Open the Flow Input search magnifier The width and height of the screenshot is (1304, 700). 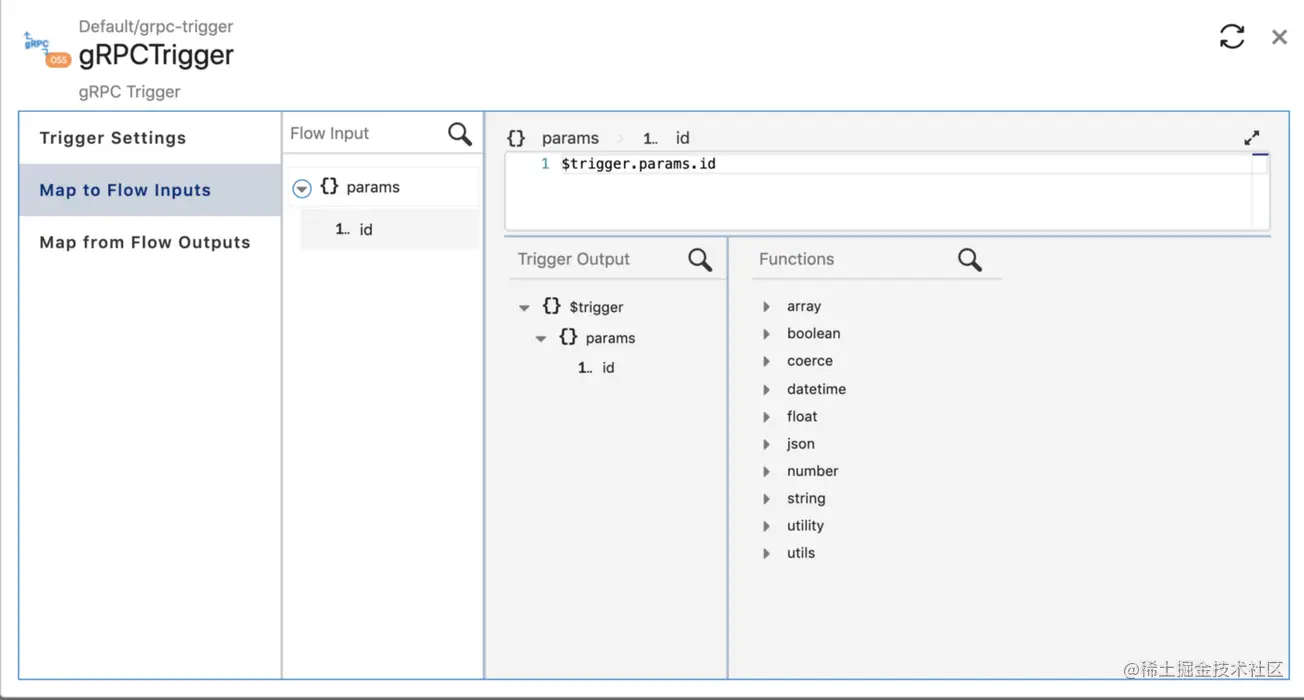click(x=460, y=134)
